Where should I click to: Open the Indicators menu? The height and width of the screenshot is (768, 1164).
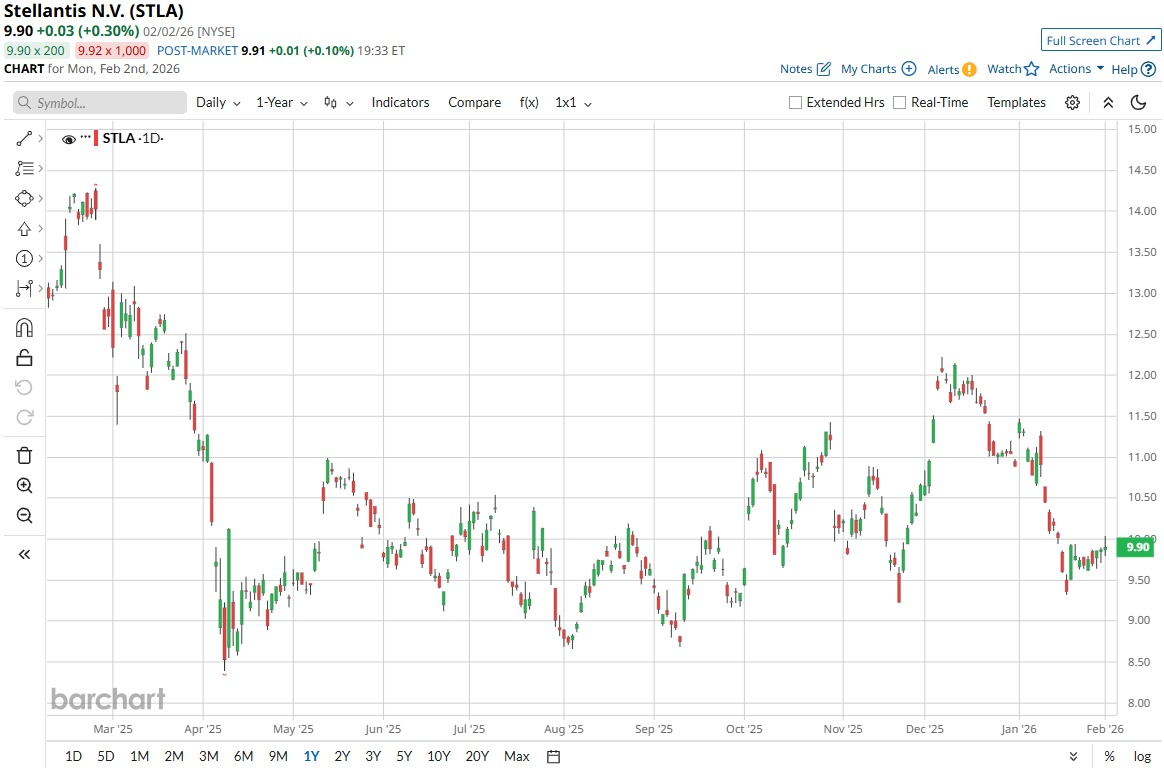(400, 102)
